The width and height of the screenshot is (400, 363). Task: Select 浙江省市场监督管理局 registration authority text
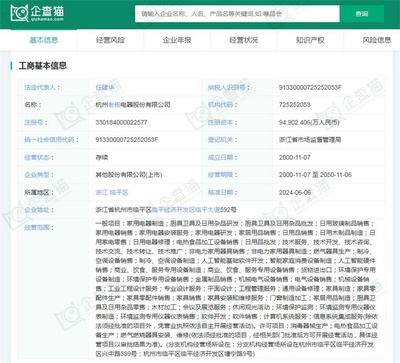pyautogui.click(x=310, y=140)
